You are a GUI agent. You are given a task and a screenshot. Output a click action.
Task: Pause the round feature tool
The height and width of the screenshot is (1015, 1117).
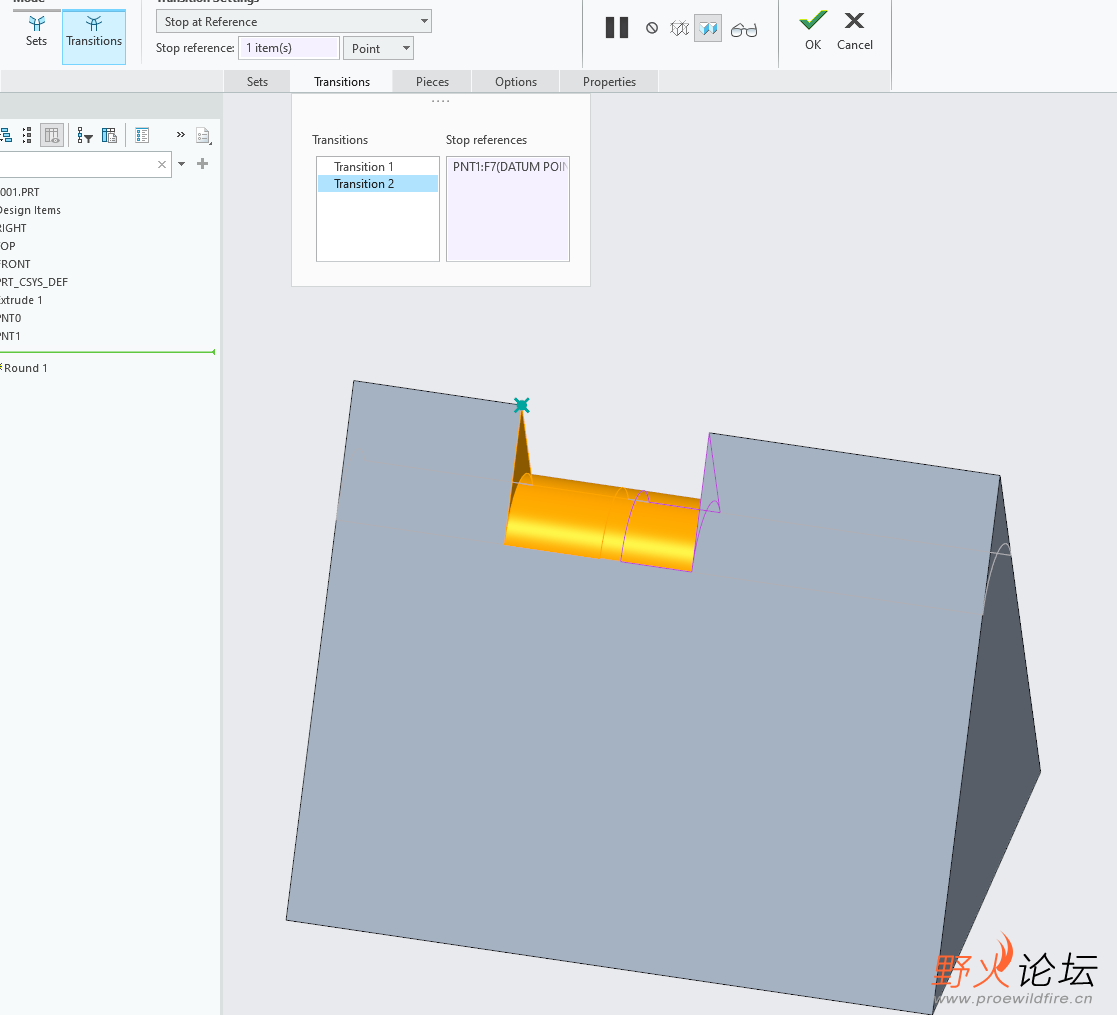(x=617, y=28)
